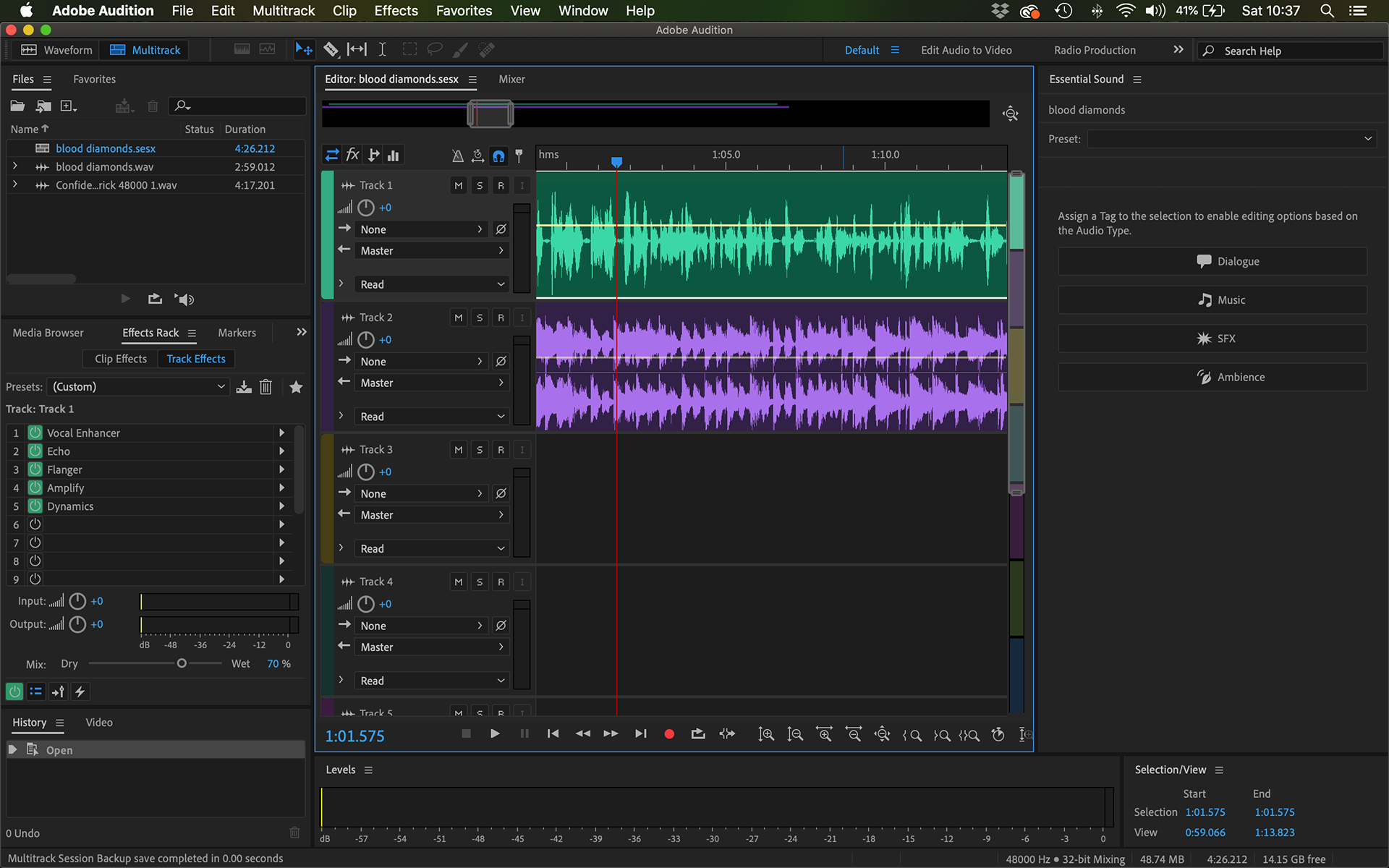This screenshot has width=1389, height=868.
Task: Click the lightning apply-effects icon in rack
Action: click(x=80, y=692)
